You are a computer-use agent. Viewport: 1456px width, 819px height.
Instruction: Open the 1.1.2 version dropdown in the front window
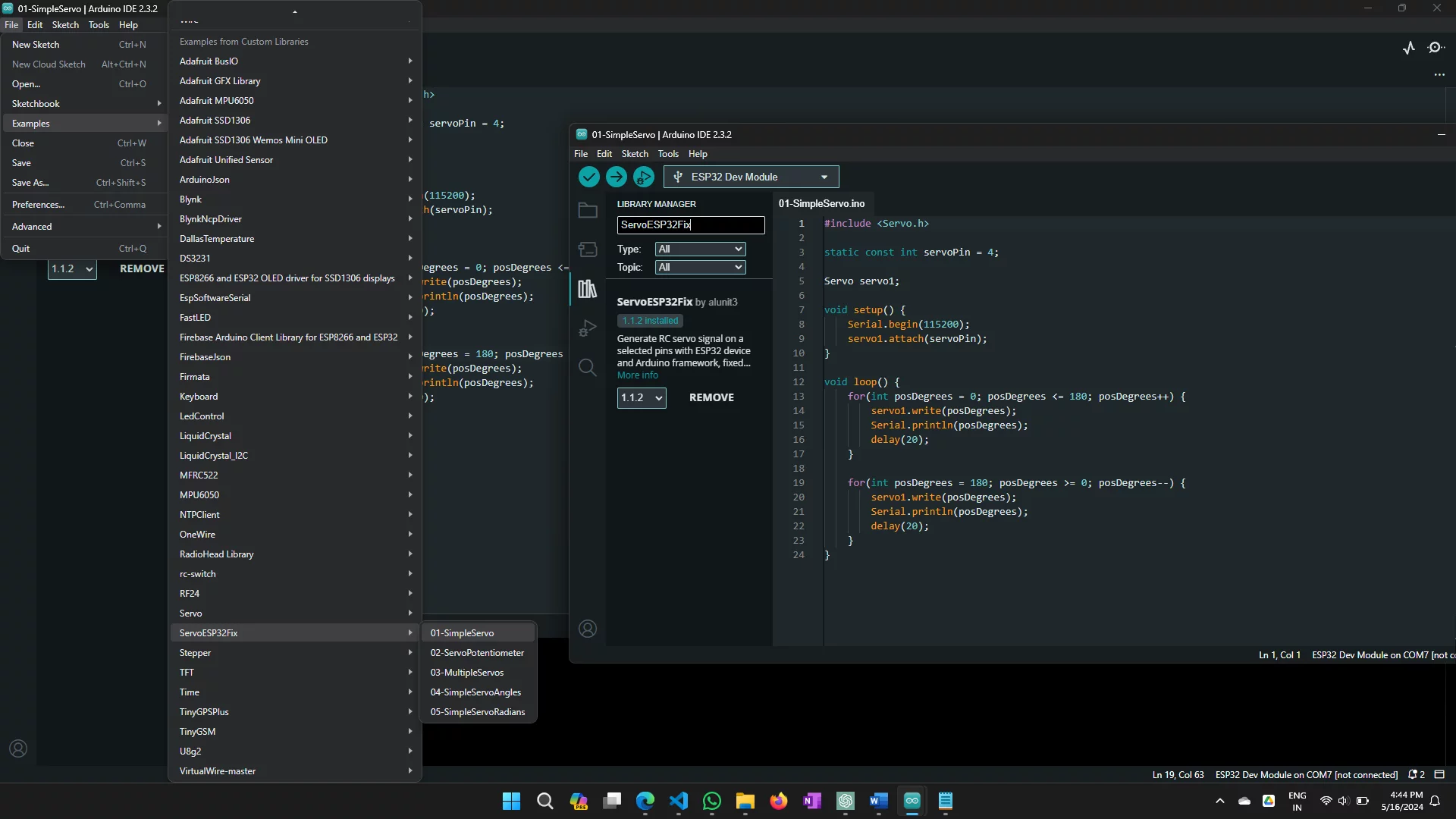642,397
